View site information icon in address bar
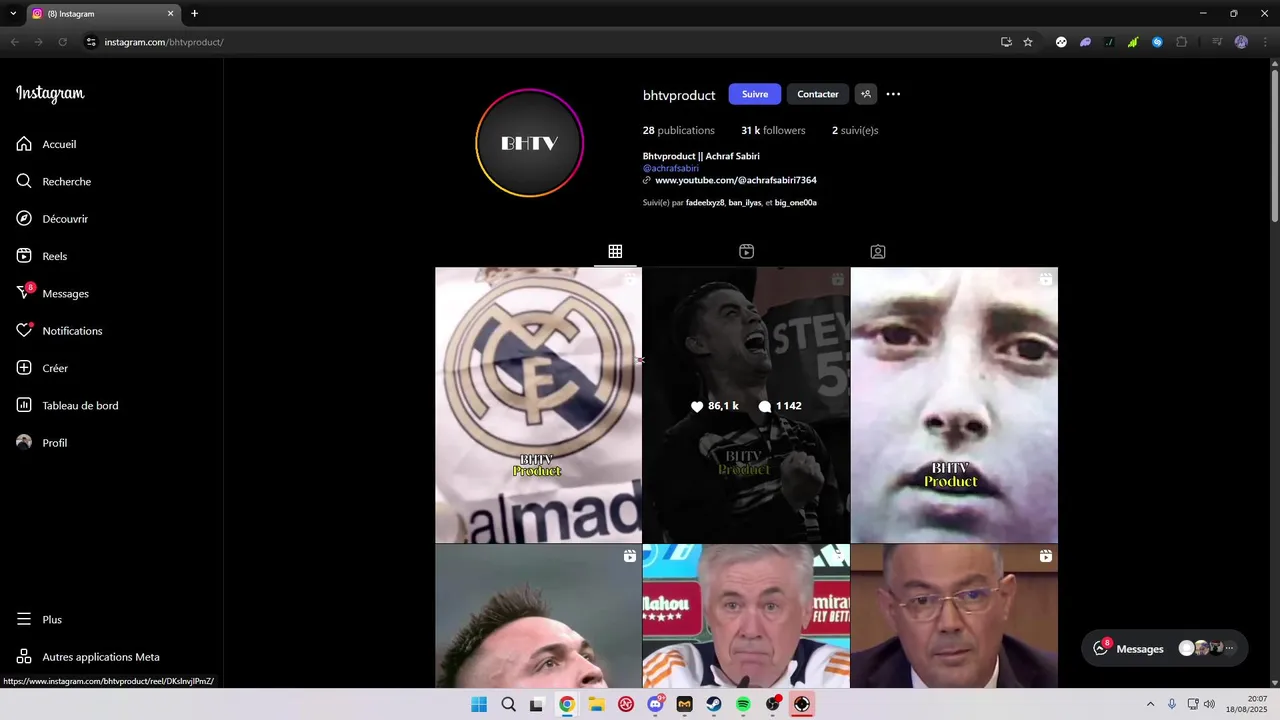 pyautogui.click(x=90, y=42)
